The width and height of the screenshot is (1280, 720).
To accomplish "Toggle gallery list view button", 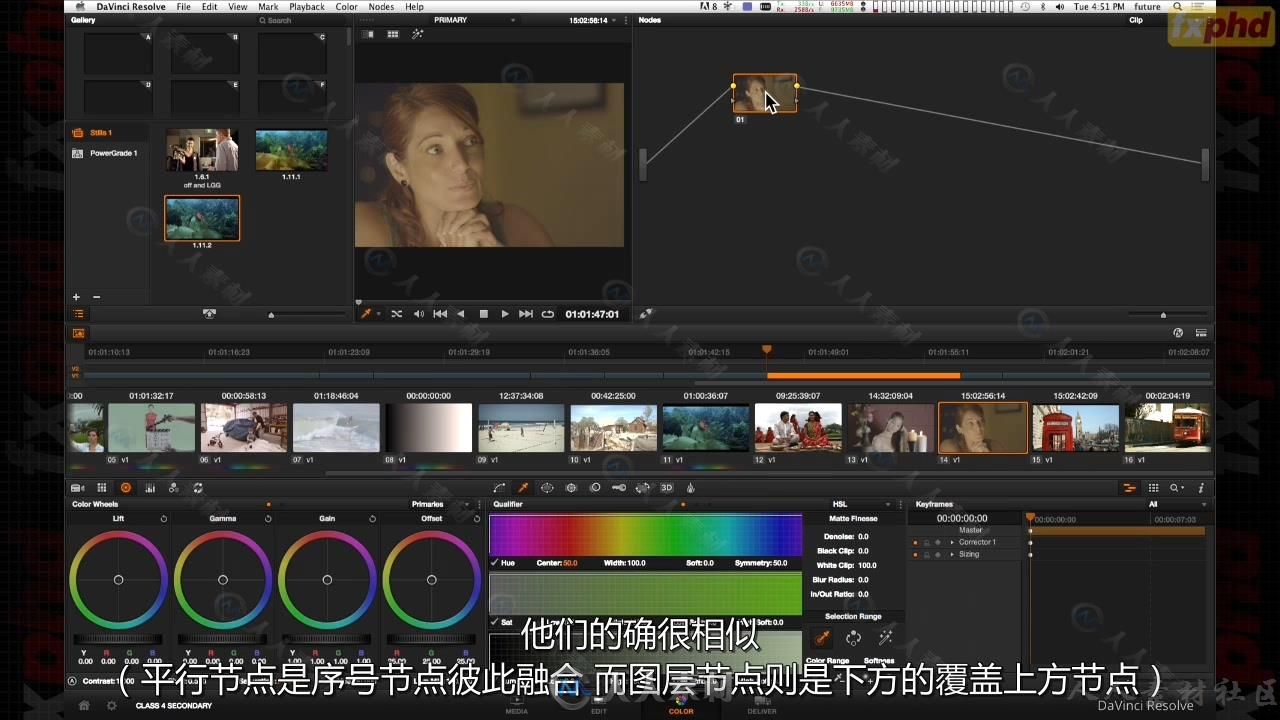I will tap(78, 314).
